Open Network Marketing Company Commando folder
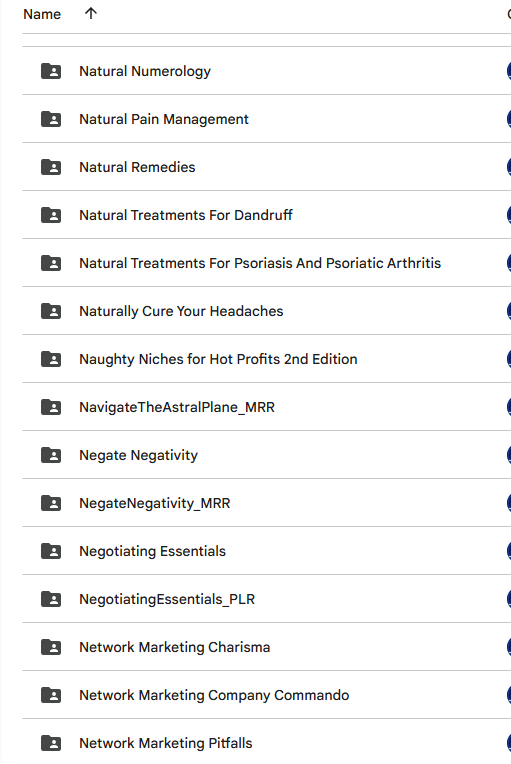This screenshot has height=764, width=511. (x=214, y=695)
